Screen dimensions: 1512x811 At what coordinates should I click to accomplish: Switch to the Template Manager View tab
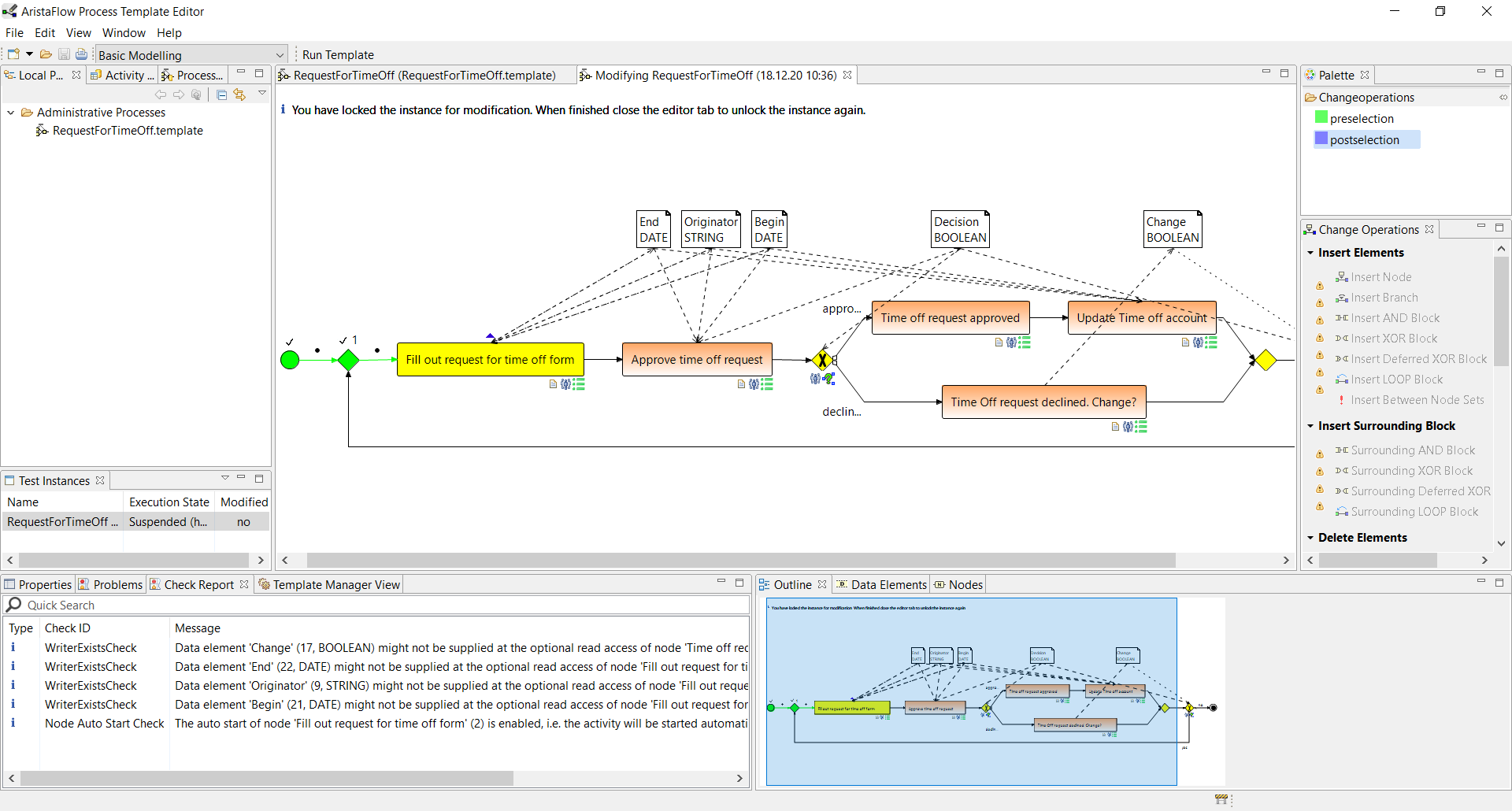point(329,584)
